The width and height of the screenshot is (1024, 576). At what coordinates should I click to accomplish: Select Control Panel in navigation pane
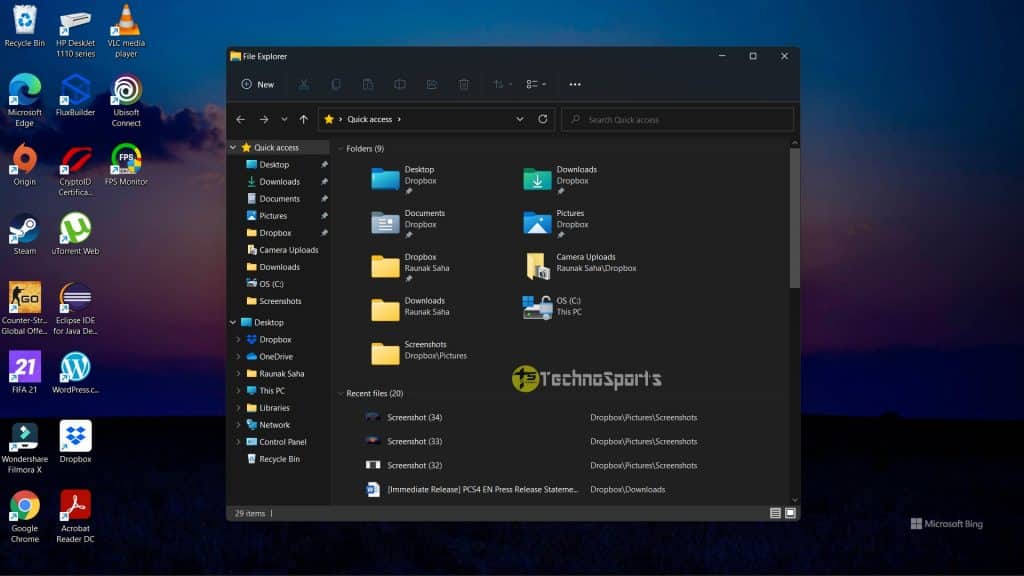coord(282,441)
